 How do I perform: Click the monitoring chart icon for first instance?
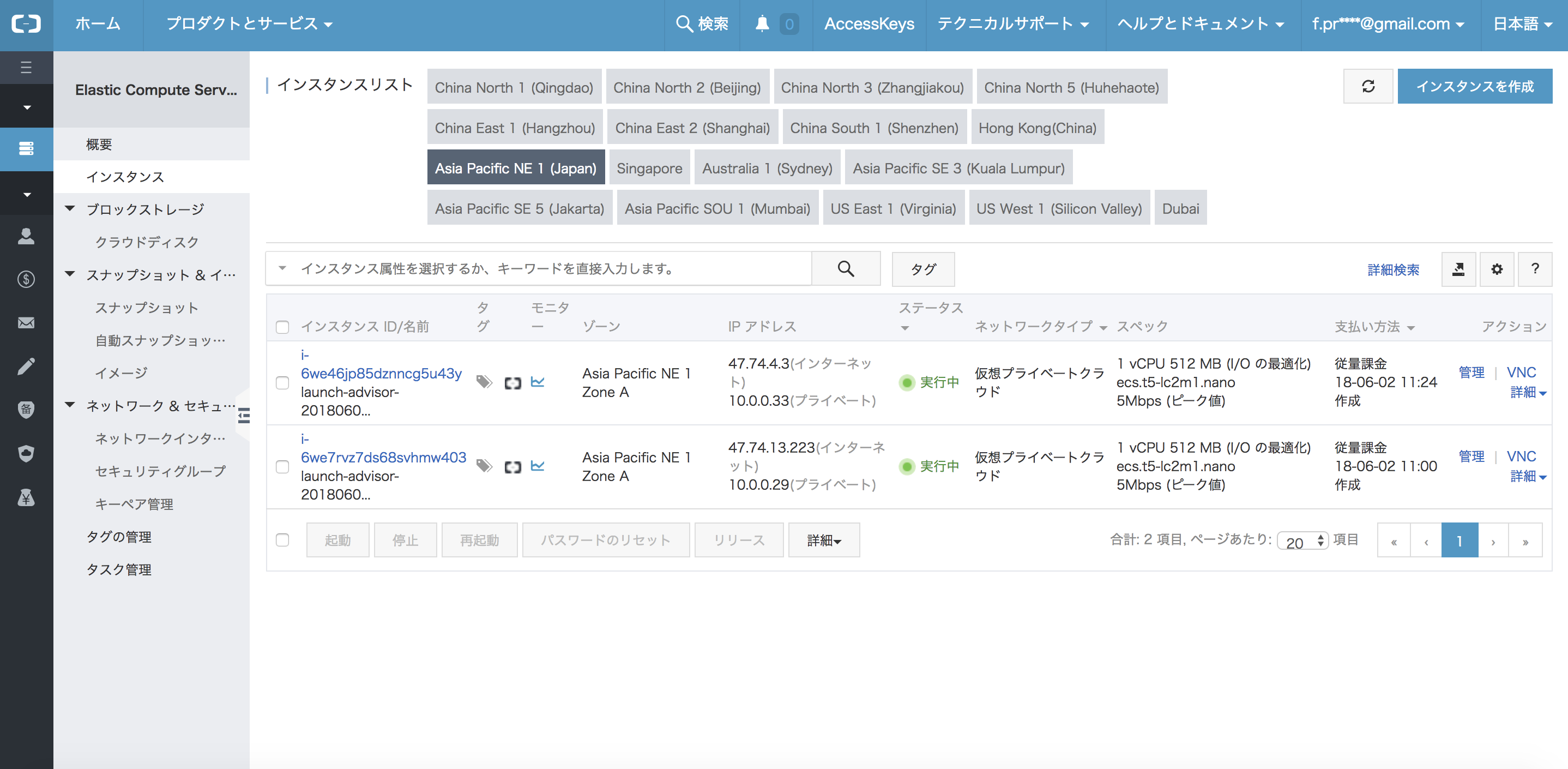(538, 382)
